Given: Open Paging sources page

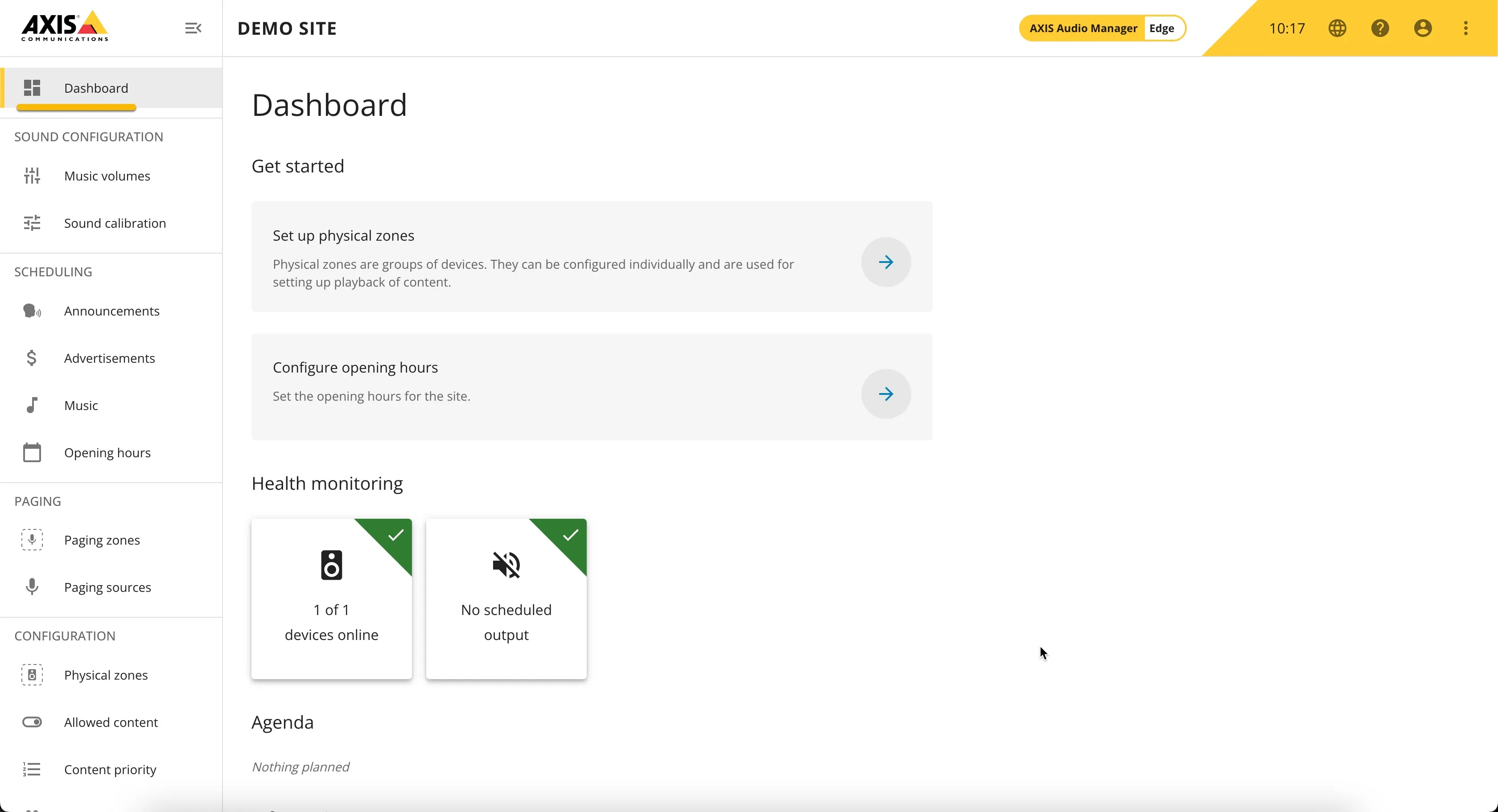Looking at the screenshot, I should (111, 587).
